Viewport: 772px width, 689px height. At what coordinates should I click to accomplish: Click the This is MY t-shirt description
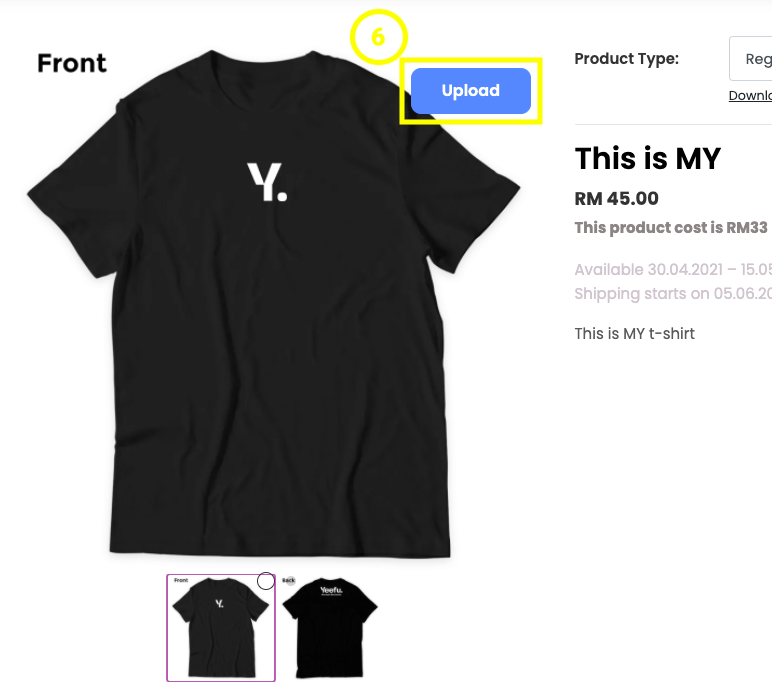coord(635,333)
